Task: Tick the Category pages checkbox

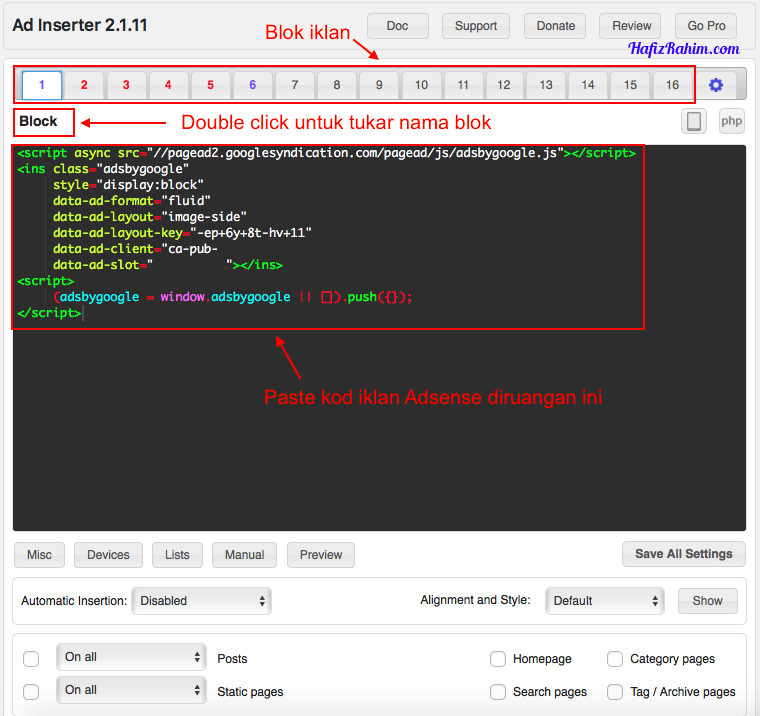Action: pos(615,659)
